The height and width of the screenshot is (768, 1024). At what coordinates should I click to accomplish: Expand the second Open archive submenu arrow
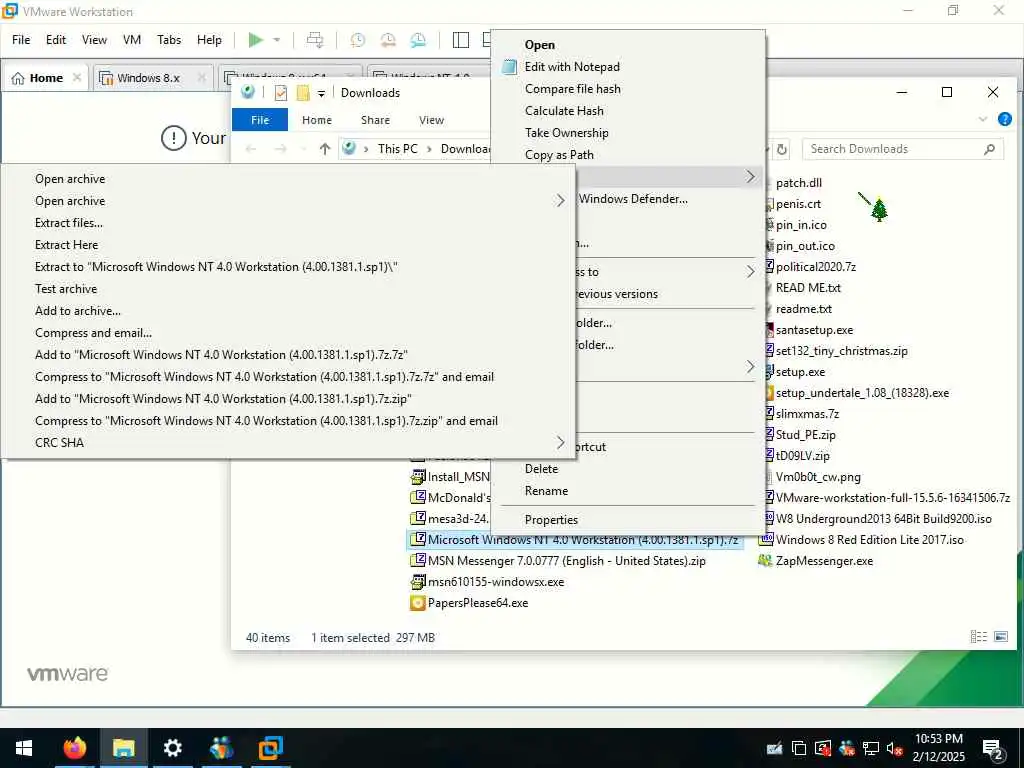[560, 200]
